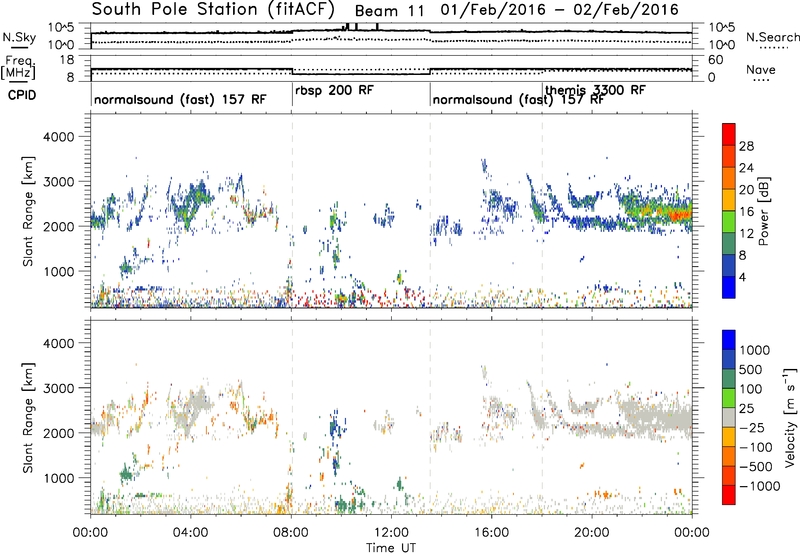Screen dimensions: 800x554
Task: Click the first 'normalsound (fast) 157 RF' label
Action: (x=180, y=99)
